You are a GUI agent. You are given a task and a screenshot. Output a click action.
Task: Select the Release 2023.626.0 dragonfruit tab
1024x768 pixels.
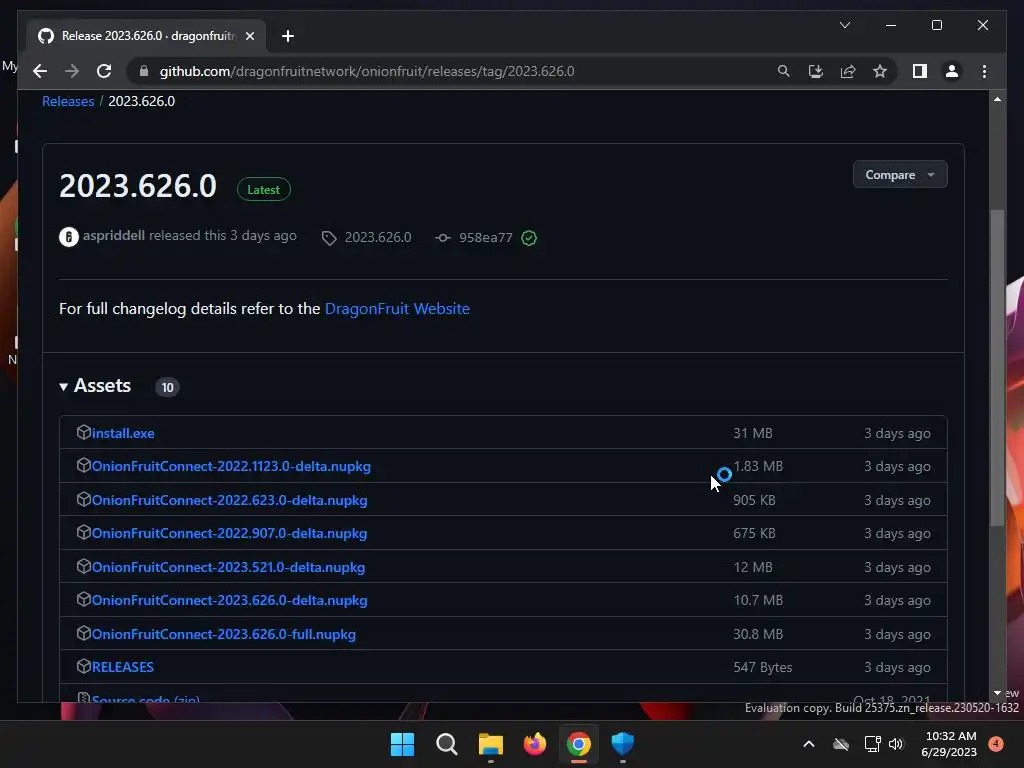click(146, 36)
